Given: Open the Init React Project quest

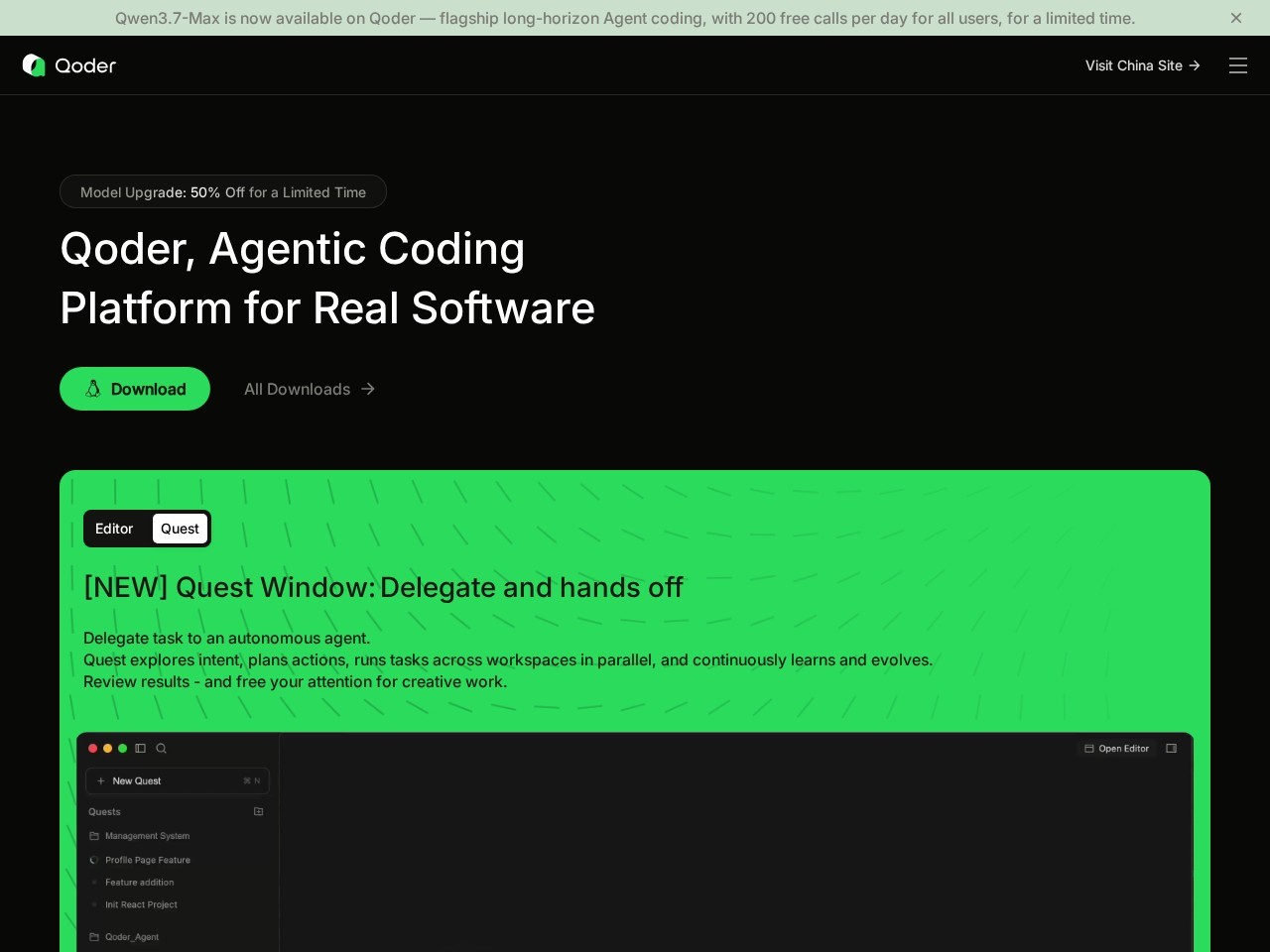Looking at the screenshot, I should (x=139, y=904).
